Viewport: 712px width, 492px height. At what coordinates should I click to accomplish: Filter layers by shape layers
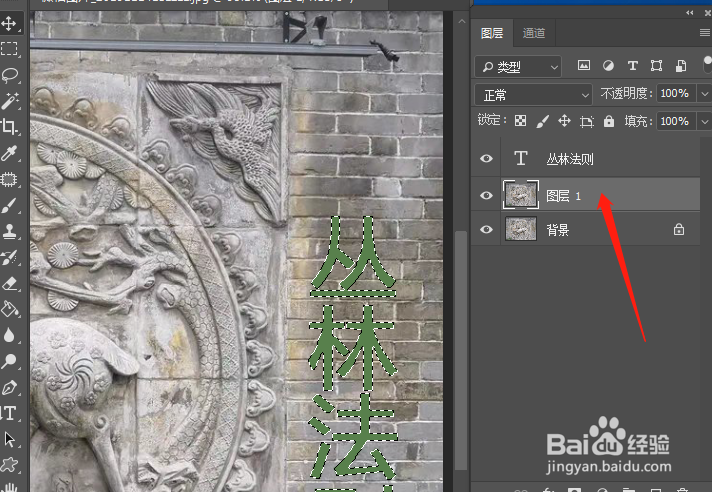click(x=656, y=66)
